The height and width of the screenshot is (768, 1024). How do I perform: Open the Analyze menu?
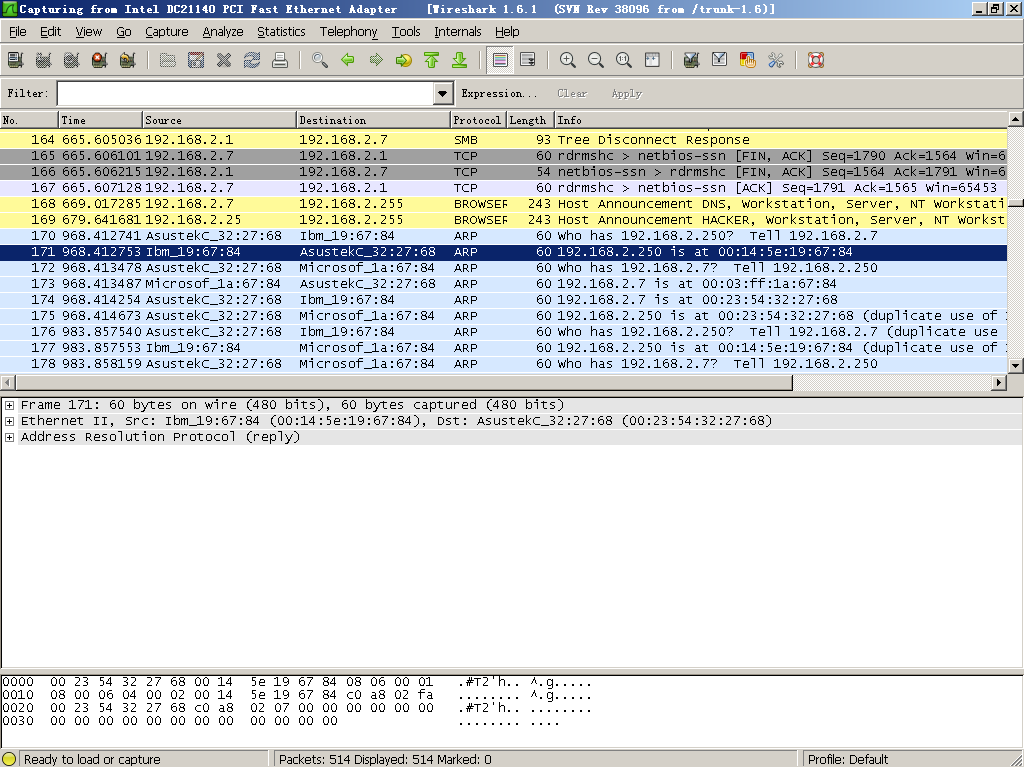(223, 31)
